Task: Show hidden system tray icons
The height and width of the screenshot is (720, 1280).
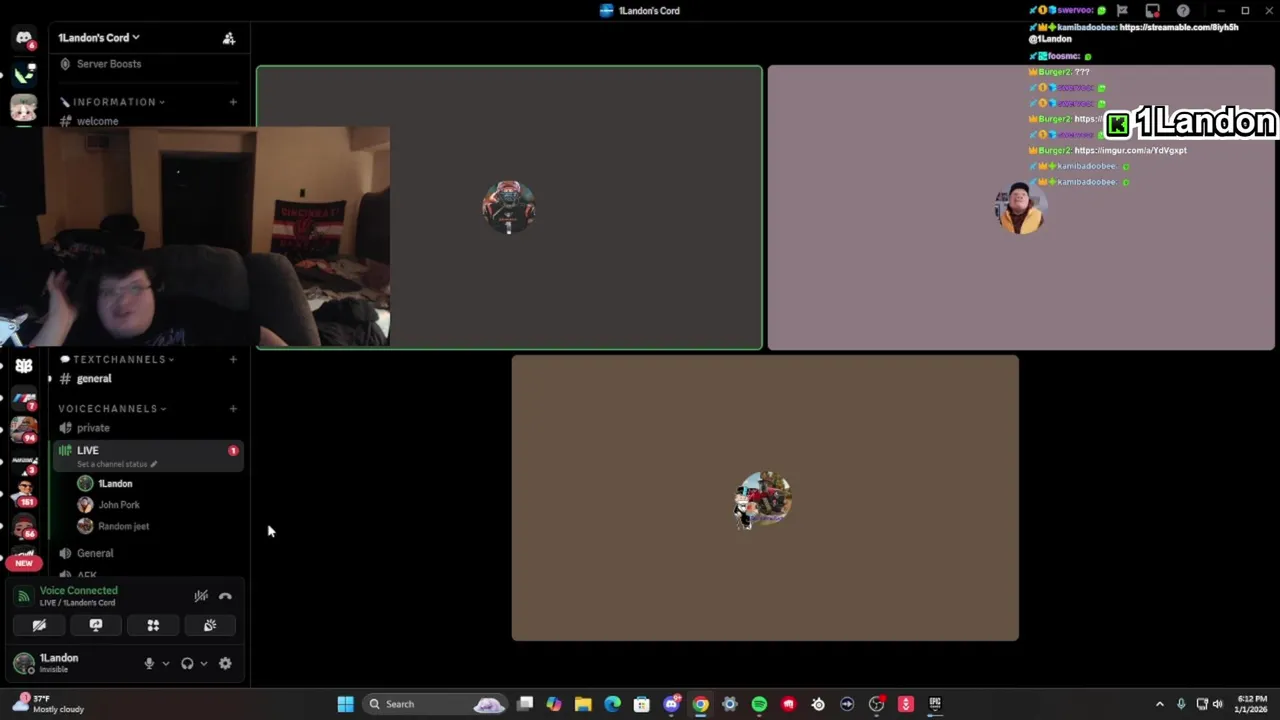Action: coord(1160,704)
